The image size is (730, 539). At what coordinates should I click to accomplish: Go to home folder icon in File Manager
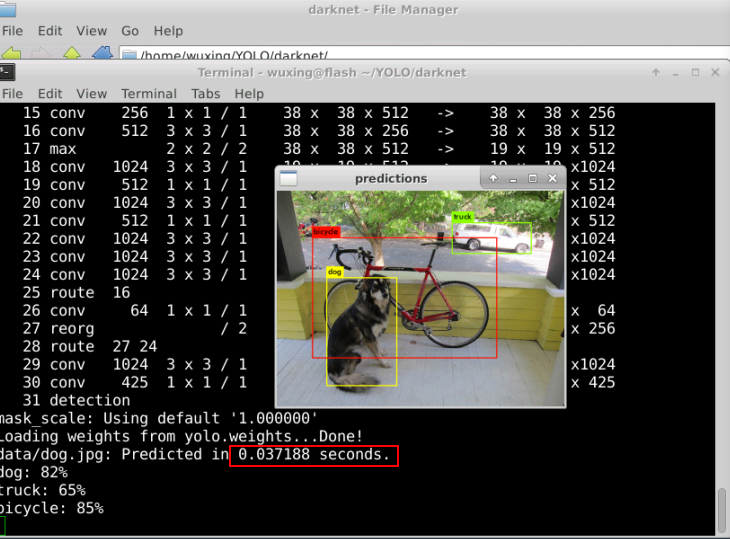[102, 53]
